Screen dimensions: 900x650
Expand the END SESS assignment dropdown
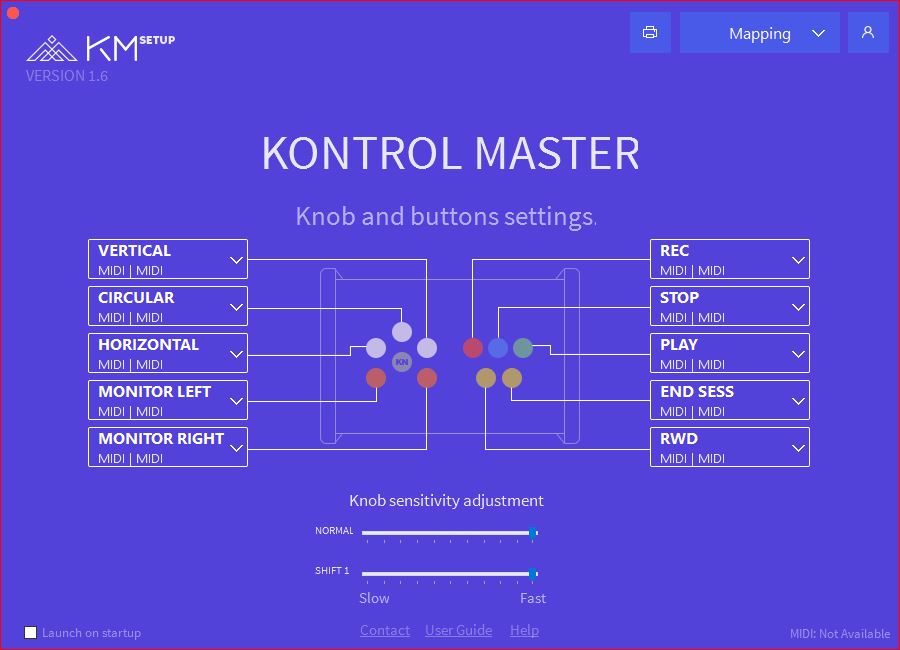click(x=730, y=400)
